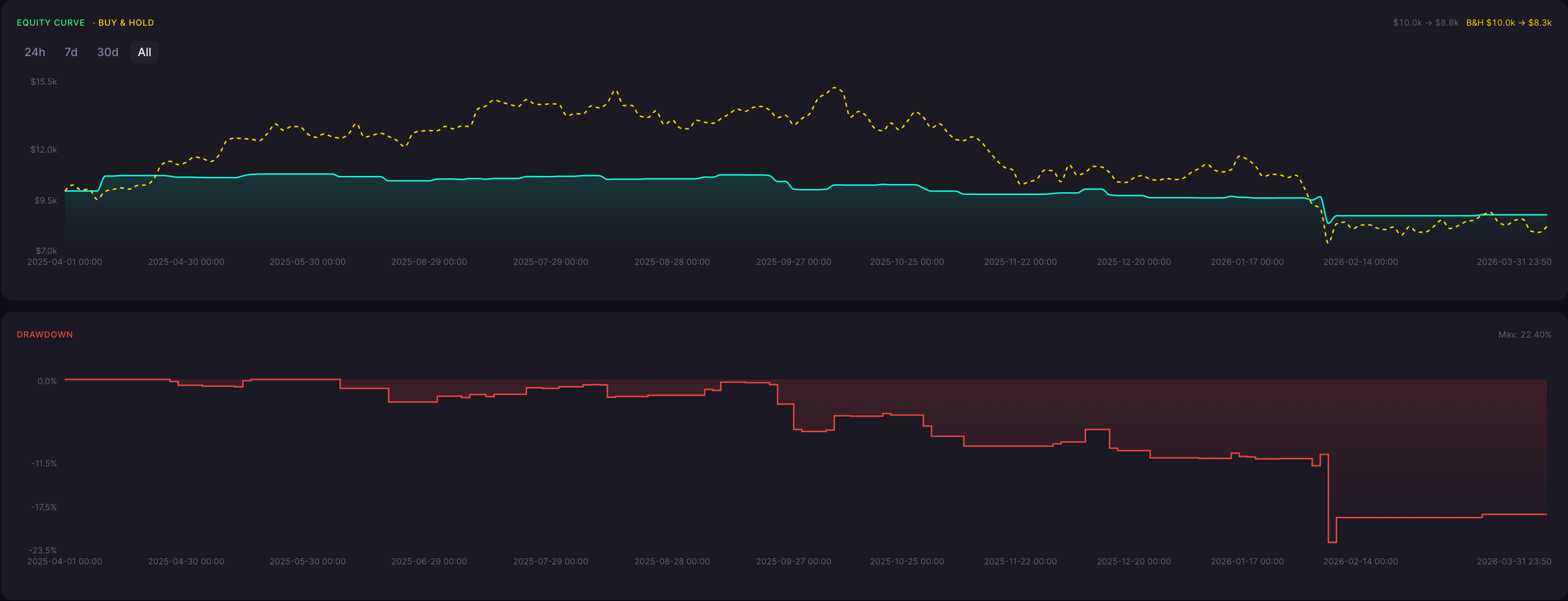The image size is (1568, 601).
Task: Click the -23.5% drawdown axis label
Action: (x=44, y=550)
